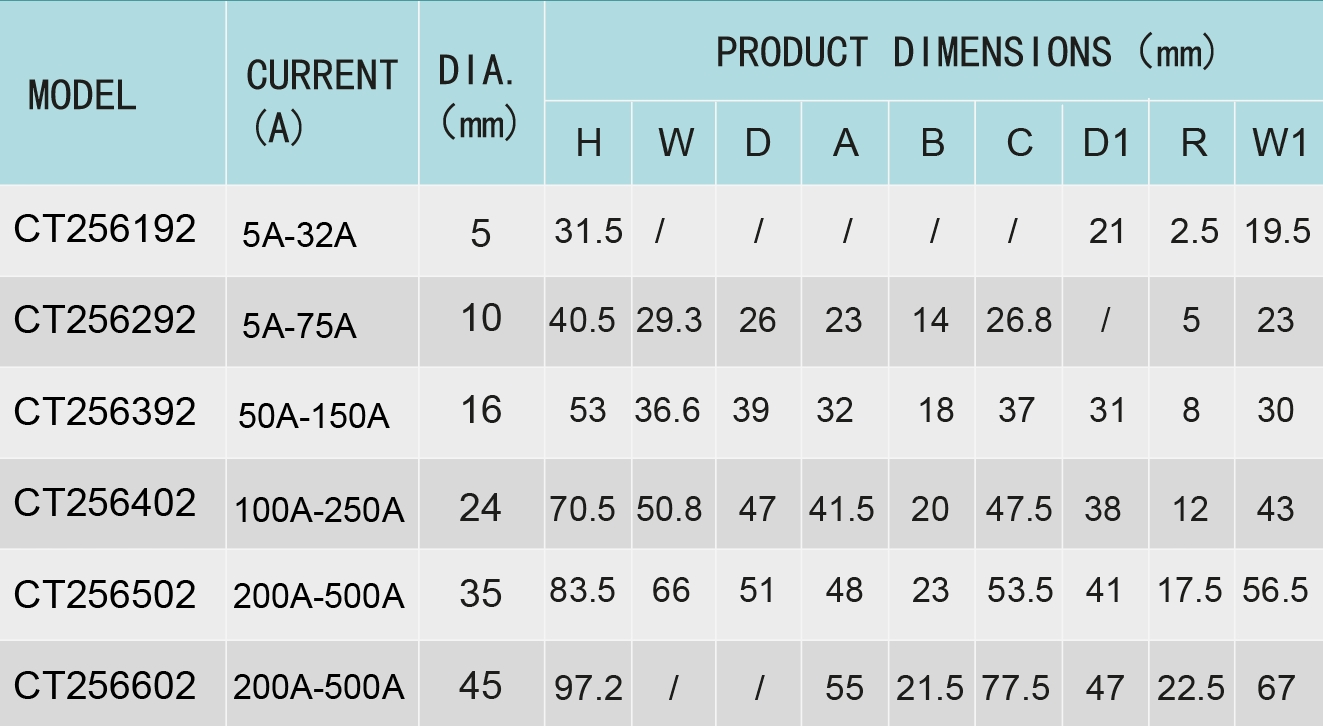Select the 29.3 width value cell
1323x726 pixels.
[669, 321]
